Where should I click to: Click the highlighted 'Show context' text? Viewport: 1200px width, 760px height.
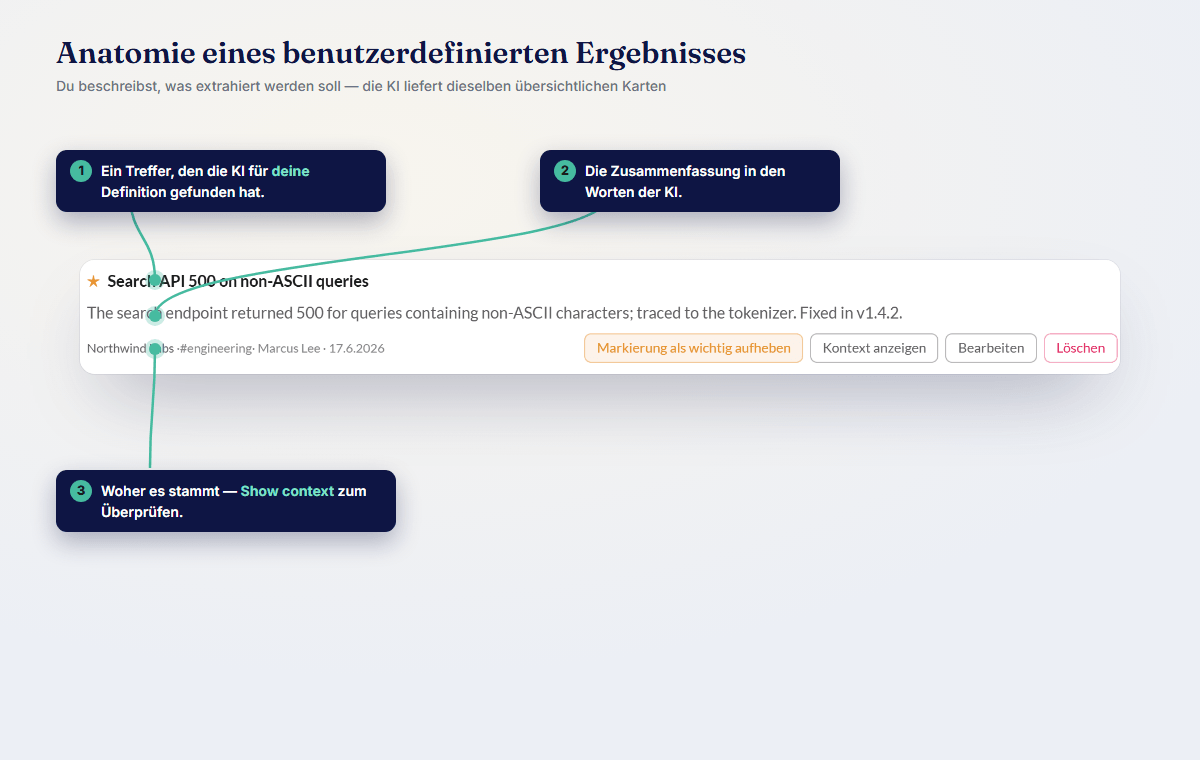click(x=287, y=491)
